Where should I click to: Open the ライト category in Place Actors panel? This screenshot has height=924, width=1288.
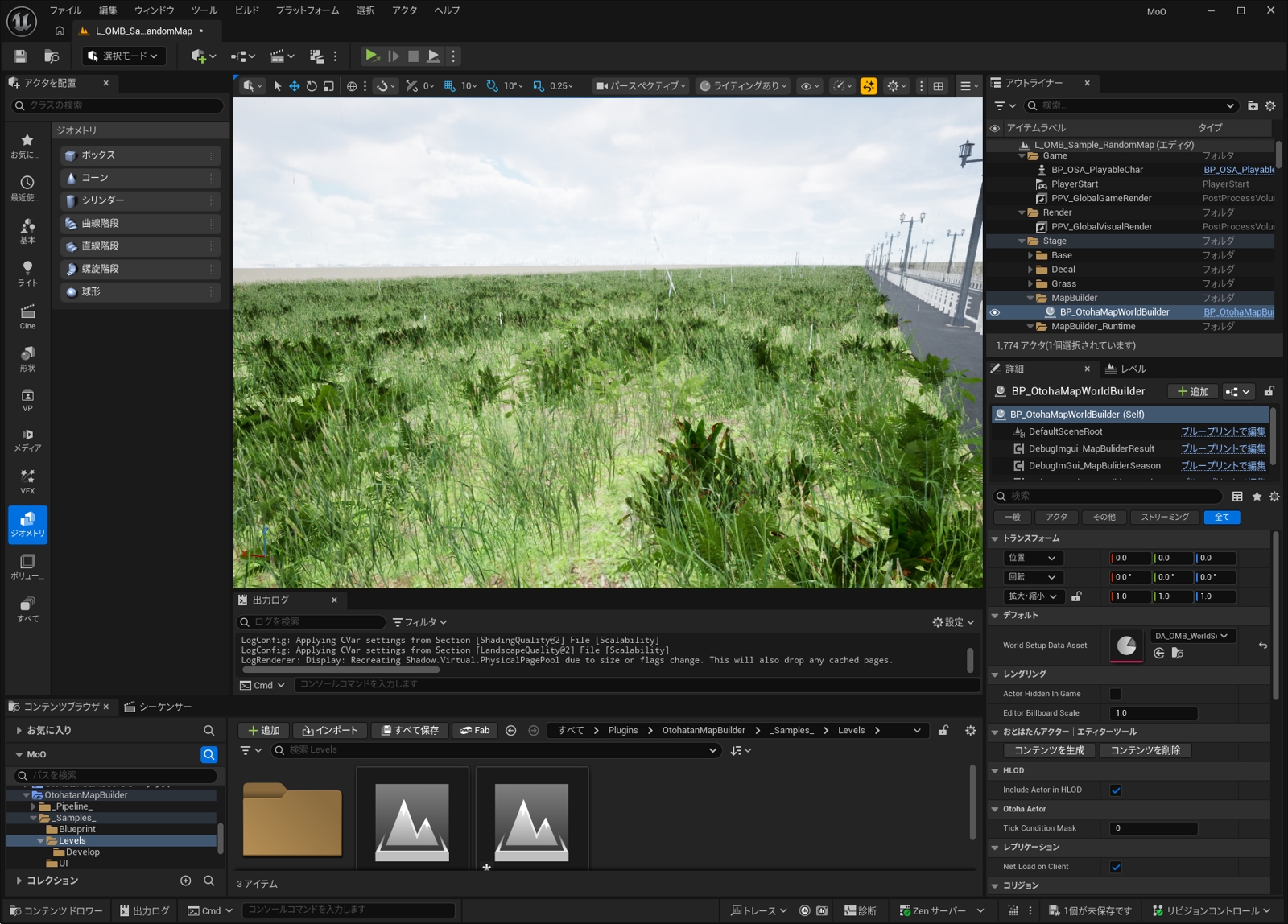pyautogui.click(x=27, y=273)
